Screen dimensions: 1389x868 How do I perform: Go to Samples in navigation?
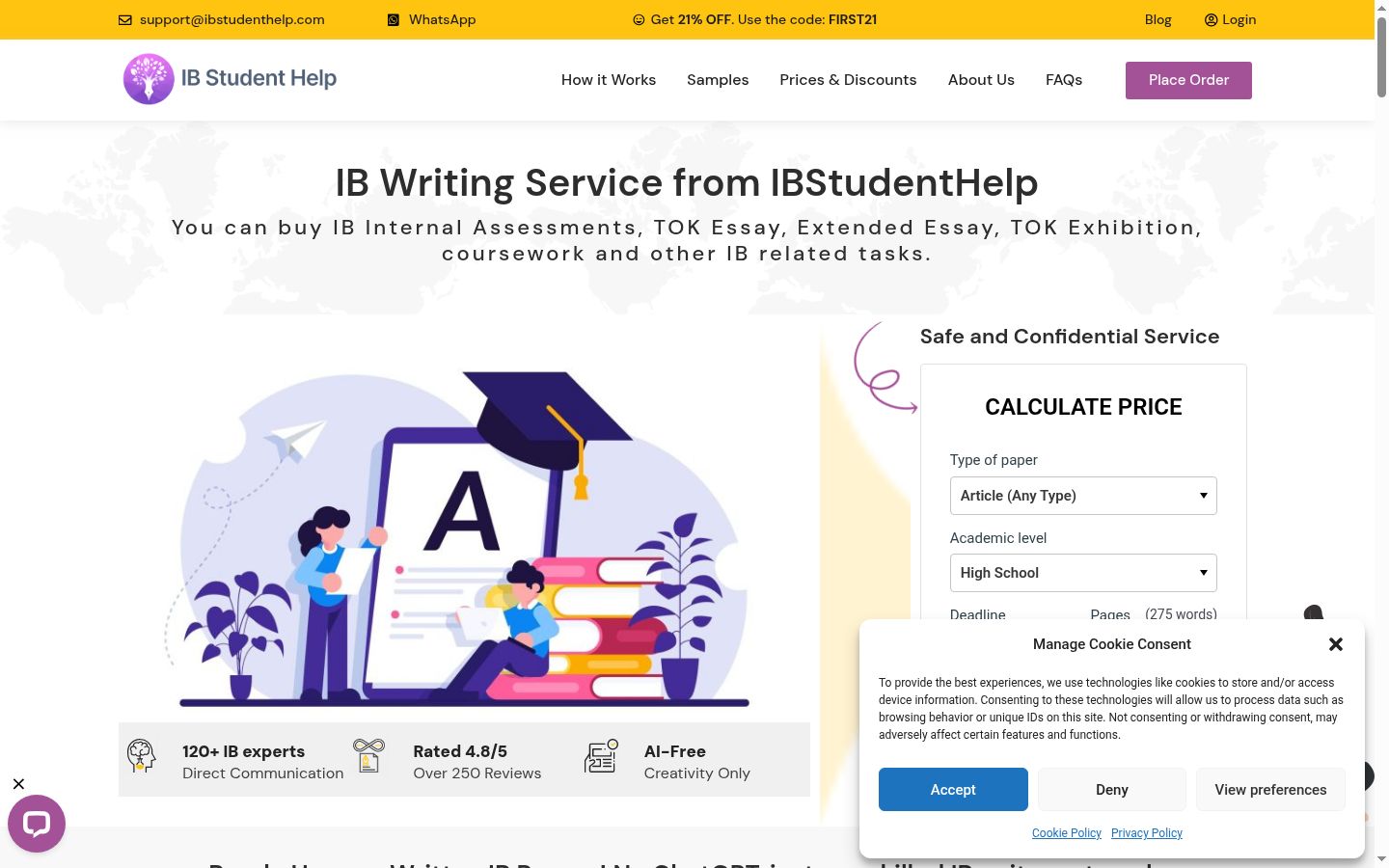[x=718, y=80]
